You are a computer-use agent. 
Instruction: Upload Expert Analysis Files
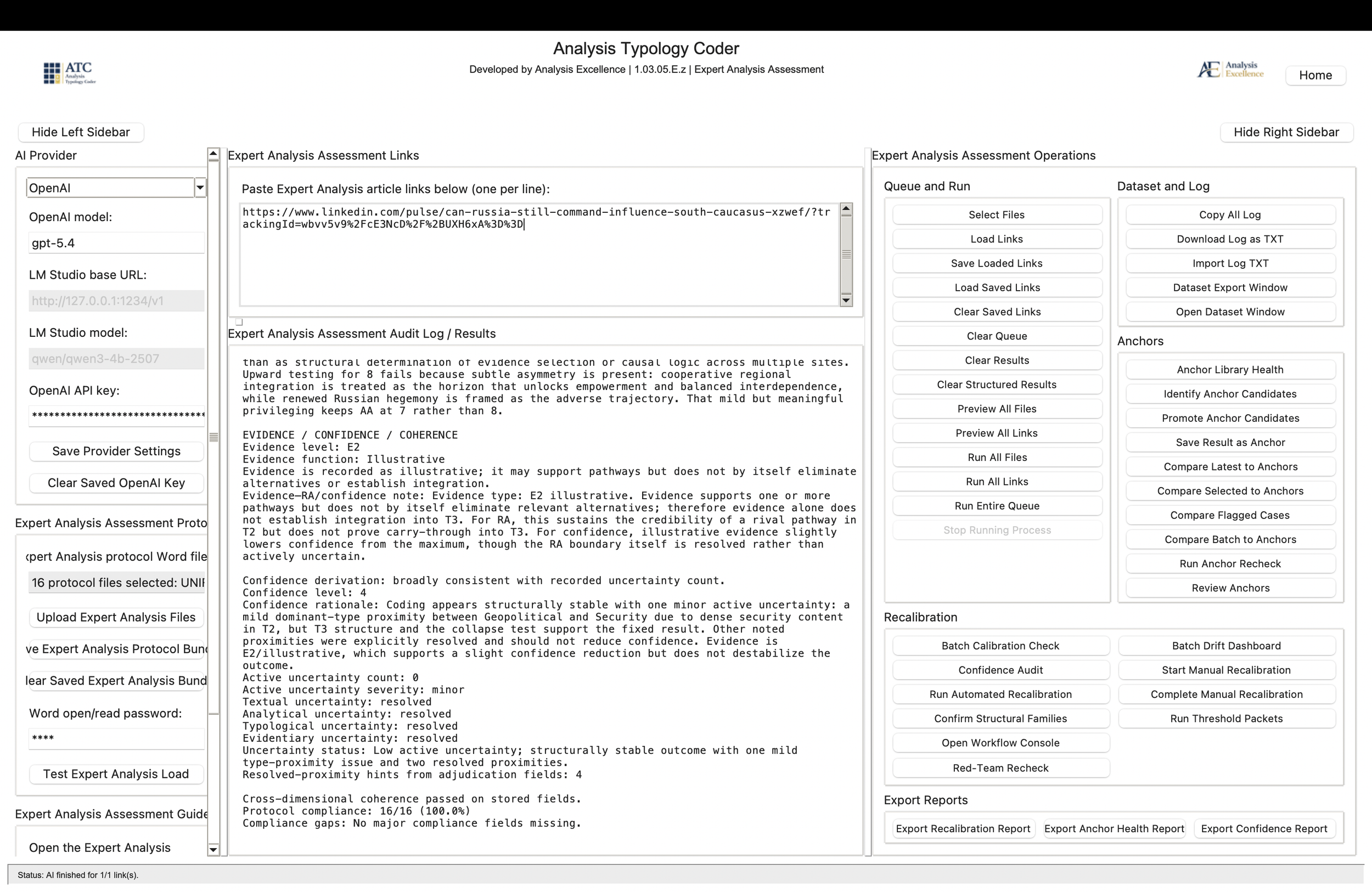(x=116, y=617)
